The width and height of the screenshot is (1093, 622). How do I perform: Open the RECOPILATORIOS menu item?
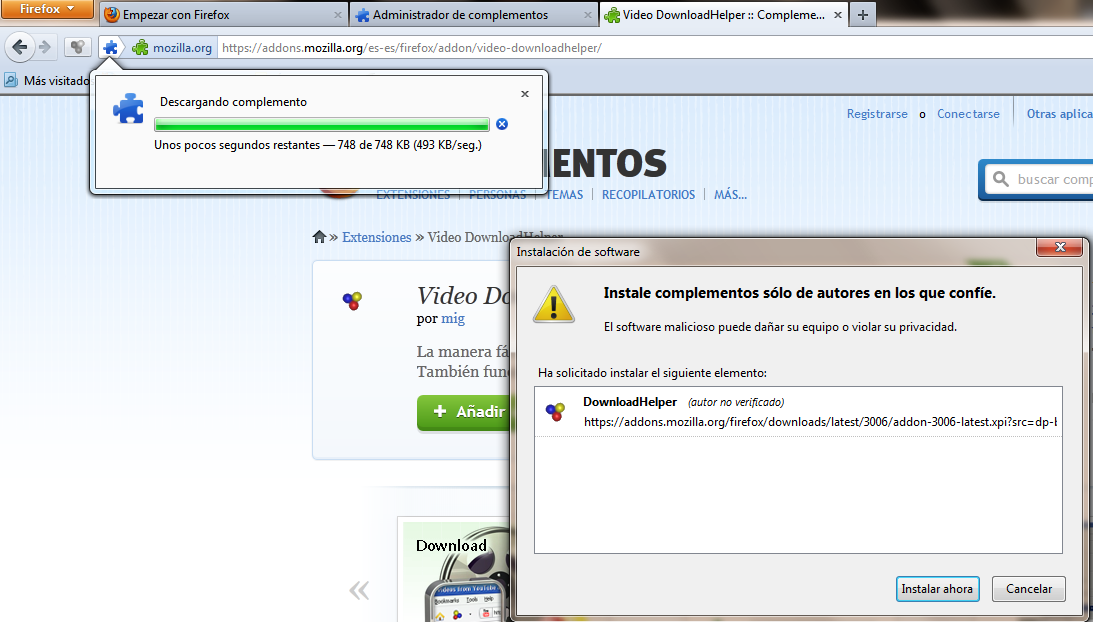(648, 195)
